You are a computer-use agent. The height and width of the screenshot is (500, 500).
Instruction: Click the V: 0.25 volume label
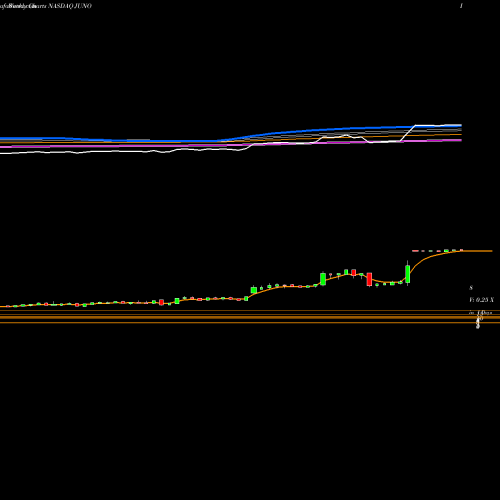481,300
